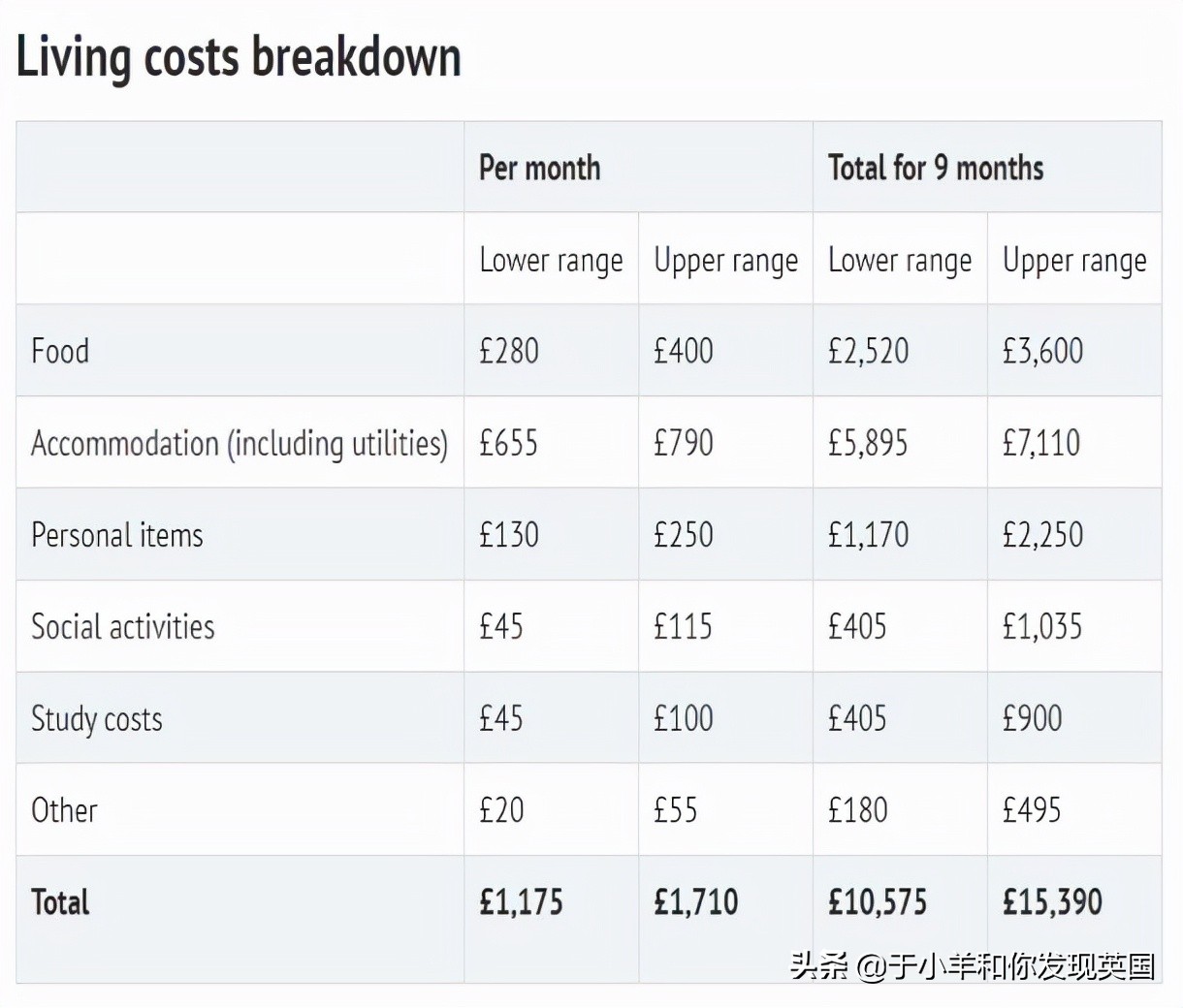Click the £495 other costs cell
The image size is (1183, 1008).
click(1032, 810)
